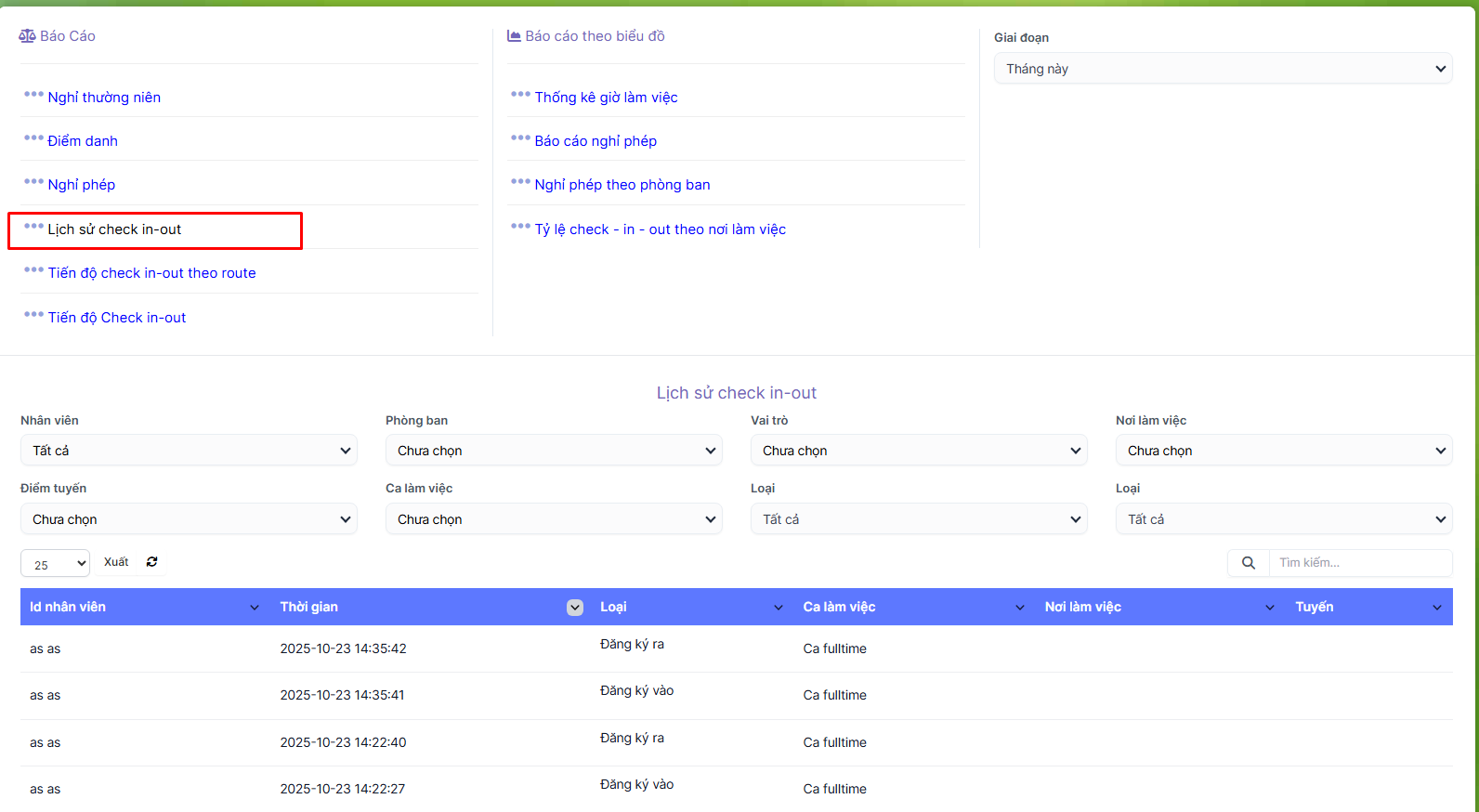Open the Giai đoạn dropdown showing Tháng này
The image size is (1479, 812).
(x=1223, y=69)
